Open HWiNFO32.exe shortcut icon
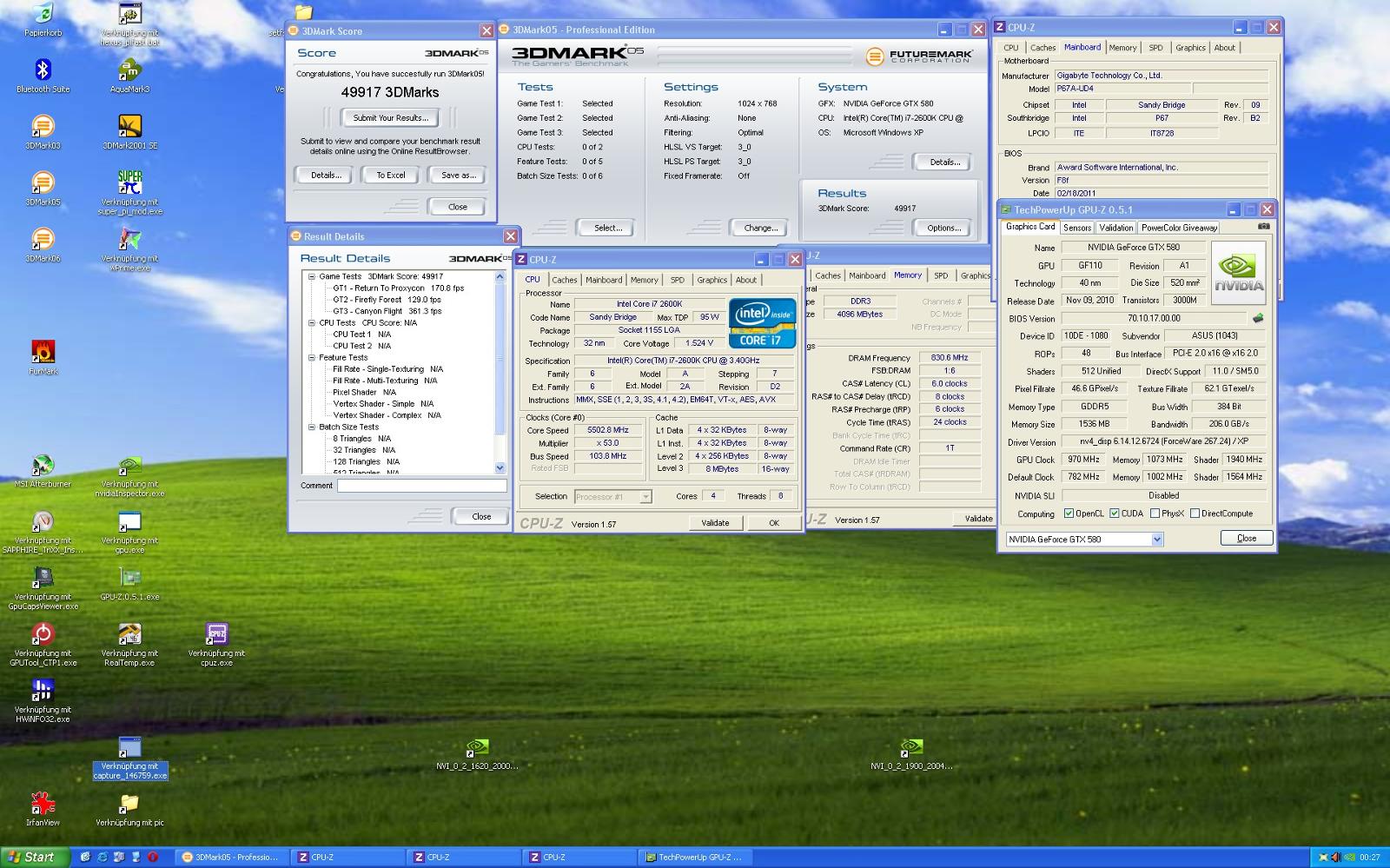The image size is (1390, 868). 43,692
